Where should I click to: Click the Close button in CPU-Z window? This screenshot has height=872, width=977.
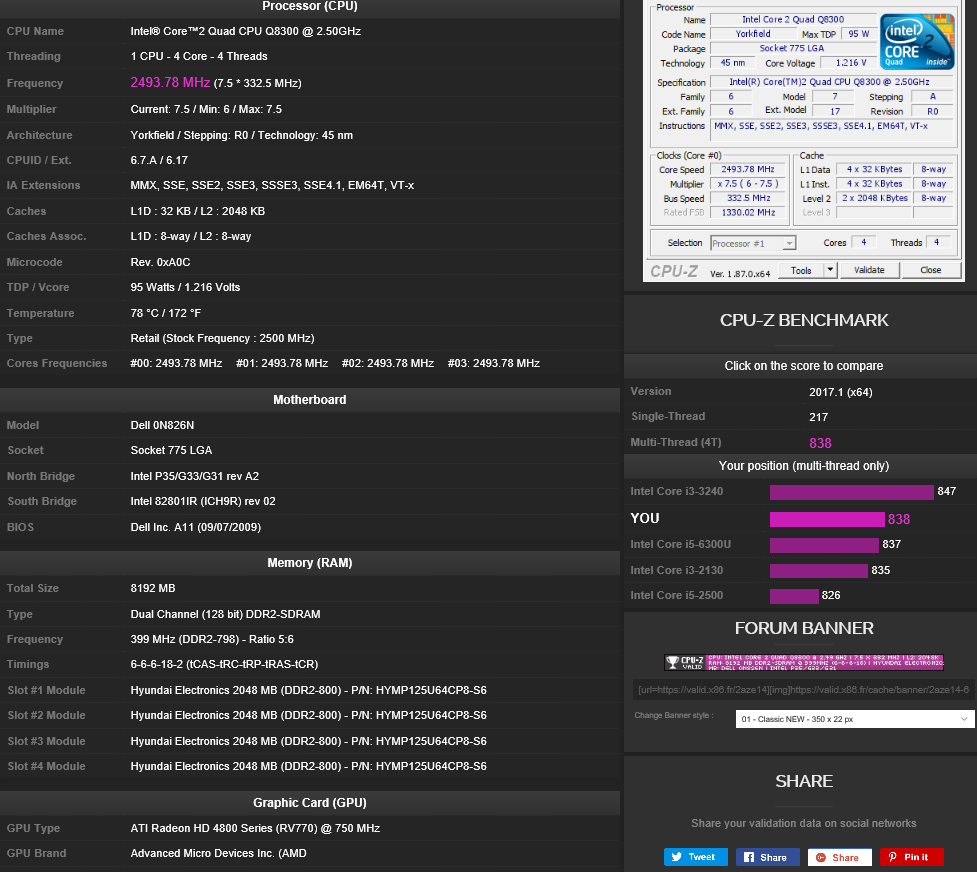point(931,270)
